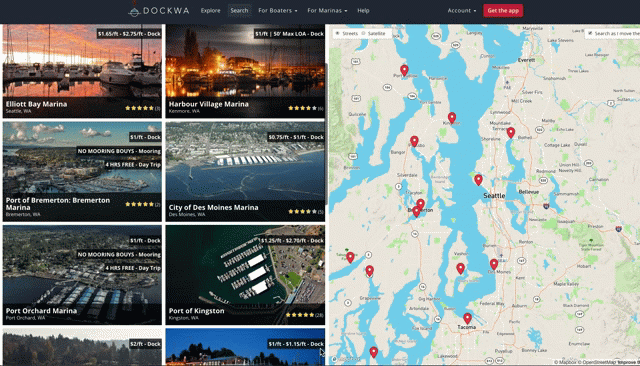The image size is (640, 366).
Task: Go to the Help page
Action: (x=363, y=11)
